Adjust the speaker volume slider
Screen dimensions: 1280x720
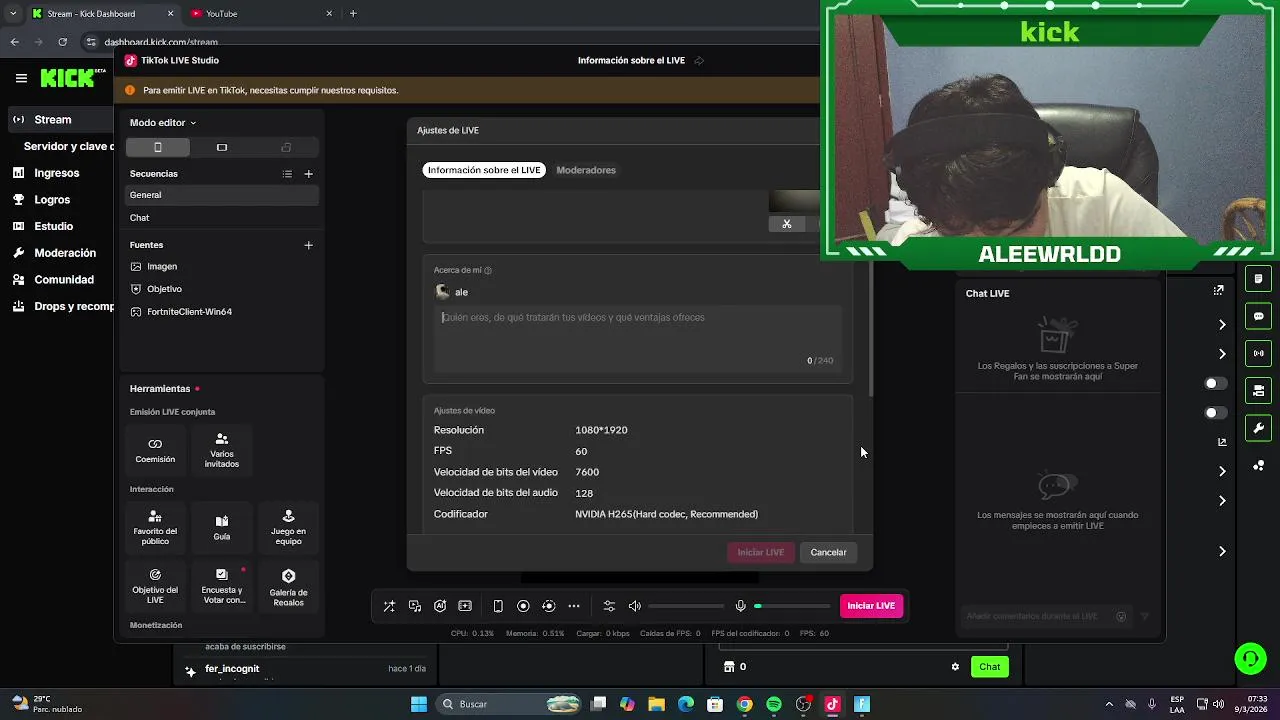point(686,606)
